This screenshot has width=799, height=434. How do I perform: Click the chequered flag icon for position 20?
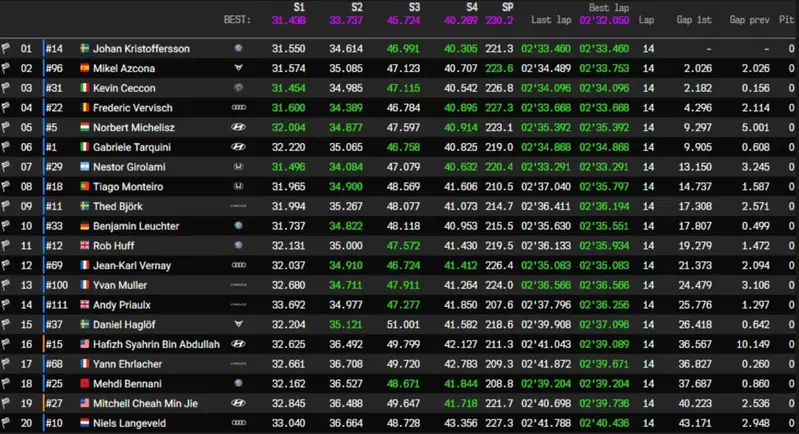(x=6, y=423)
